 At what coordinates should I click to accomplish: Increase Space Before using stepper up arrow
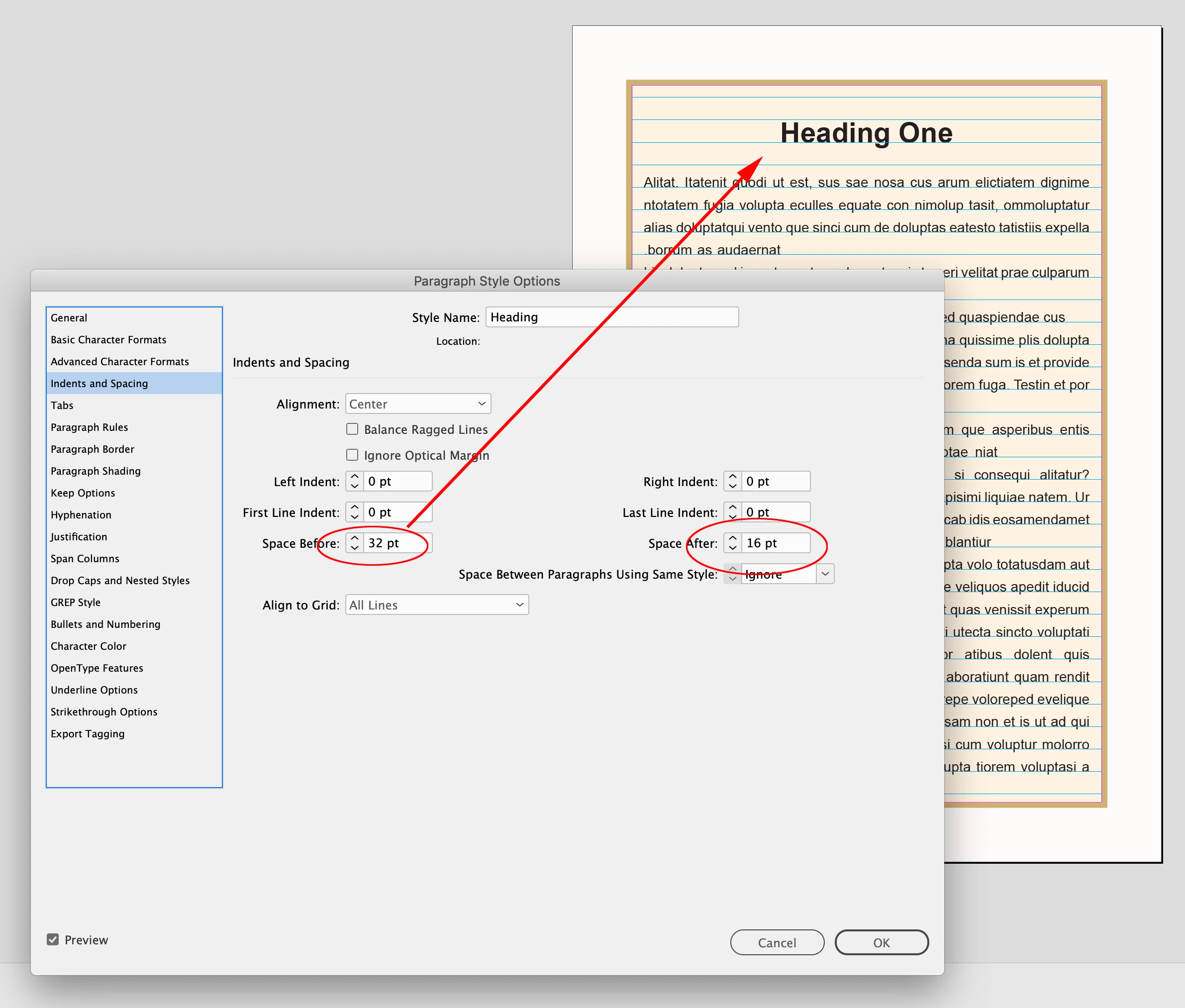click(x=355, y=538)
